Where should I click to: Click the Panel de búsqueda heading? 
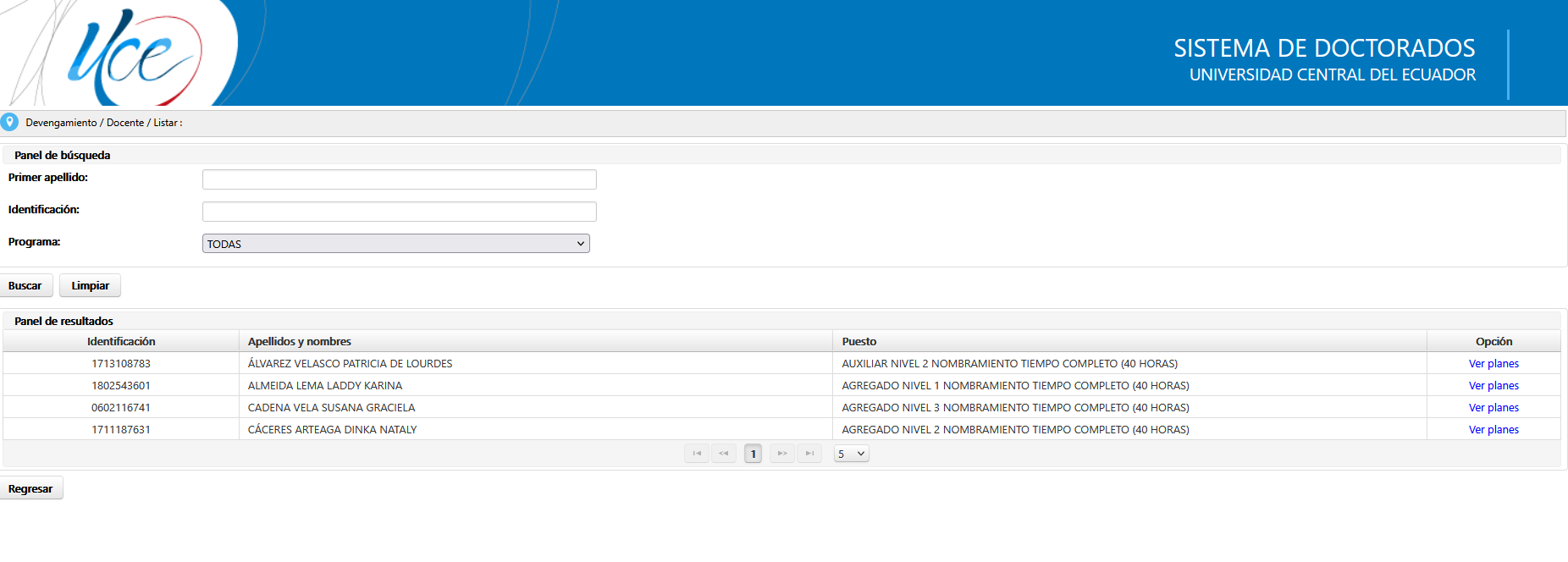63,155
